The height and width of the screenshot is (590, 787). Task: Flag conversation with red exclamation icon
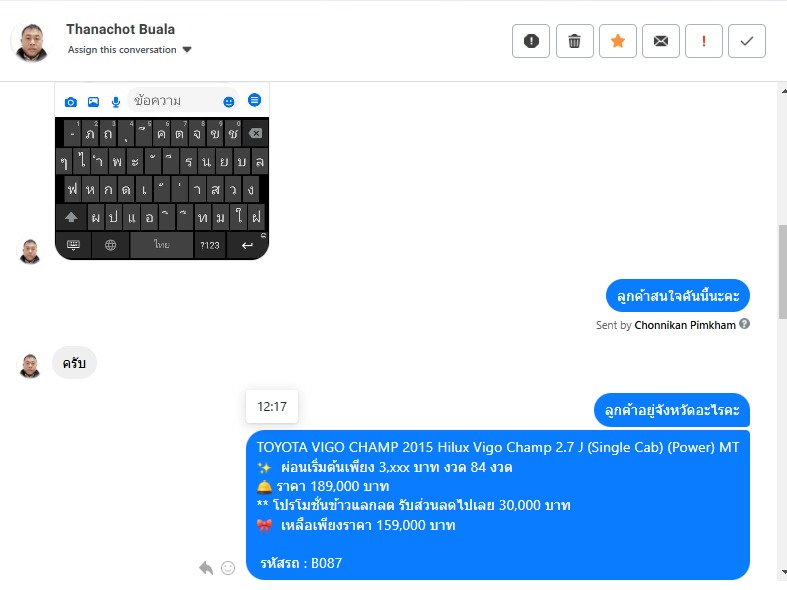click(x=704, y=41)
